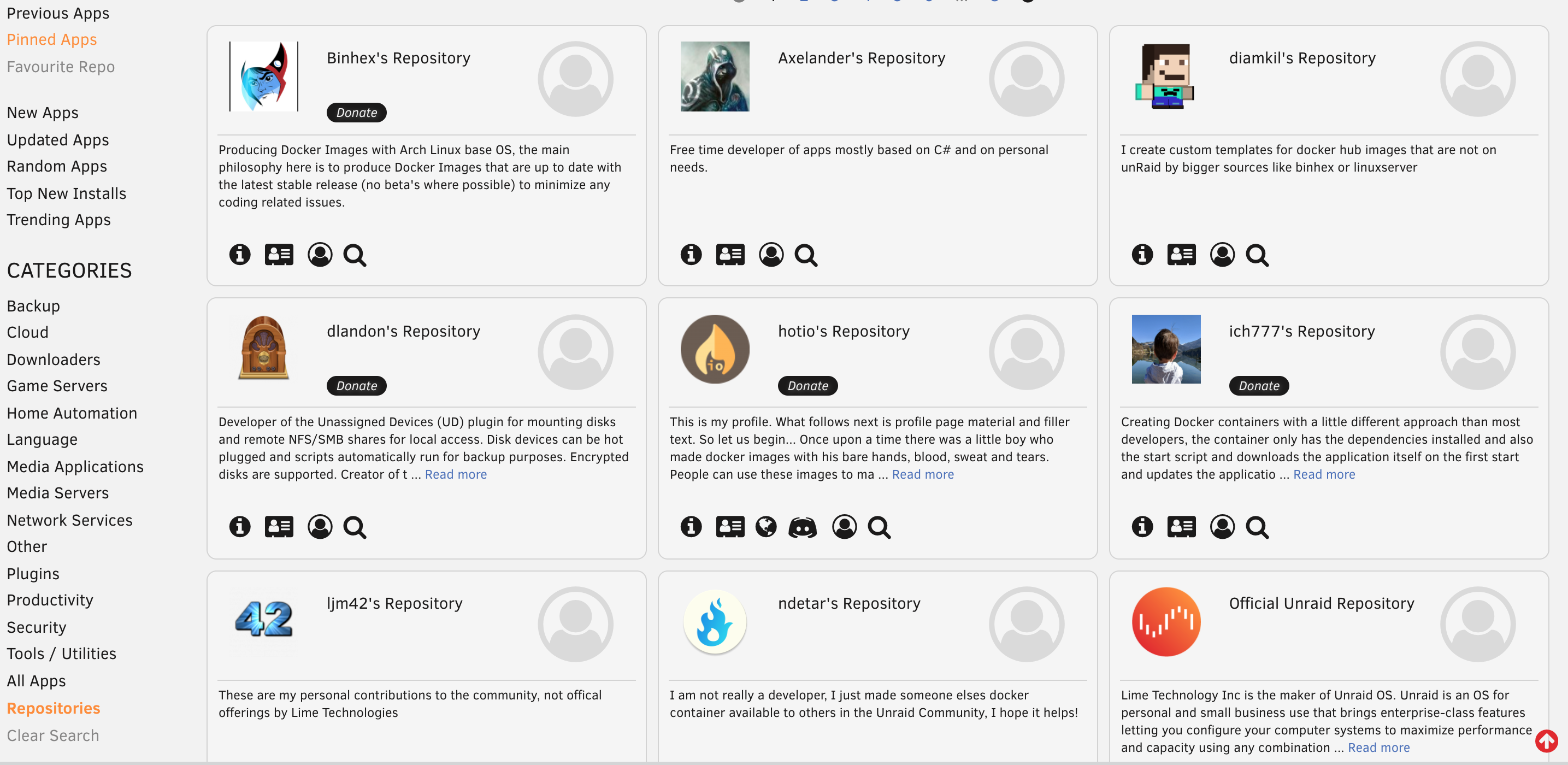The image size is (1568, 765).
Task: Click the ljm42 '42' logo thumbnail
Action: (263, 620)
